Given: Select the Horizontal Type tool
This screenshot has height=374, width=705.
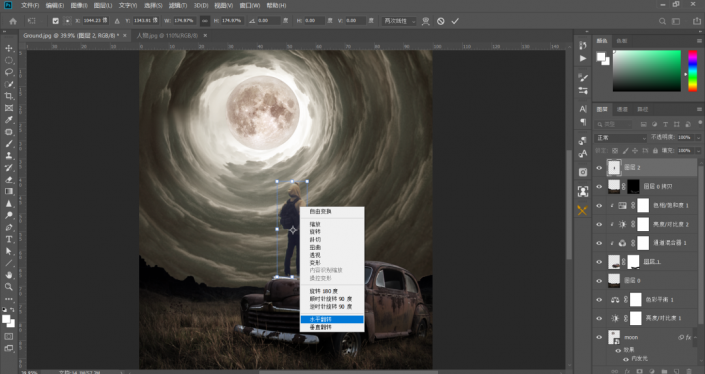Looking at the screenshot, I should (x=9, y=239).
